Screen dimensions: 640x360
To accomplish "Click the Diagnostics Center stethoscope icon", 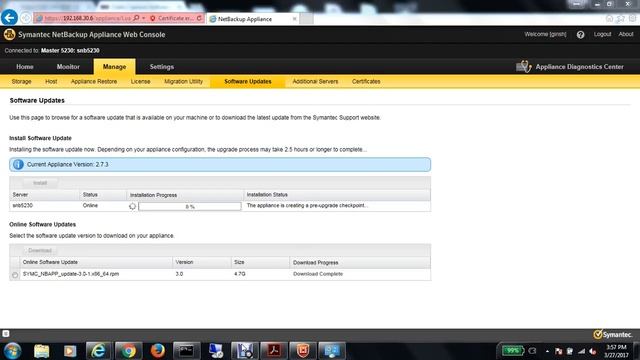I will (524, 66).
